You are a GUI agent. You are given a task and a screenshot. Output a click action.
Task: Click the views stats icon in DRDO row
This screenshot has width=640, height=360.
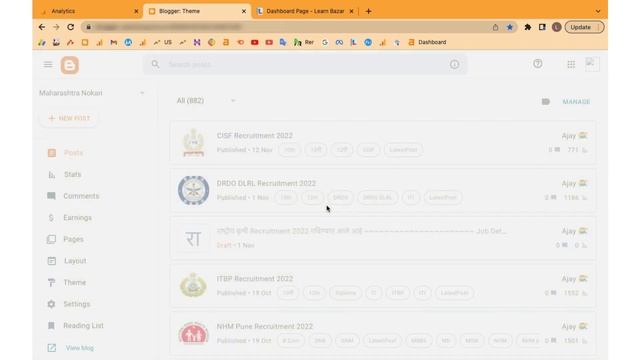click(584, 198)
